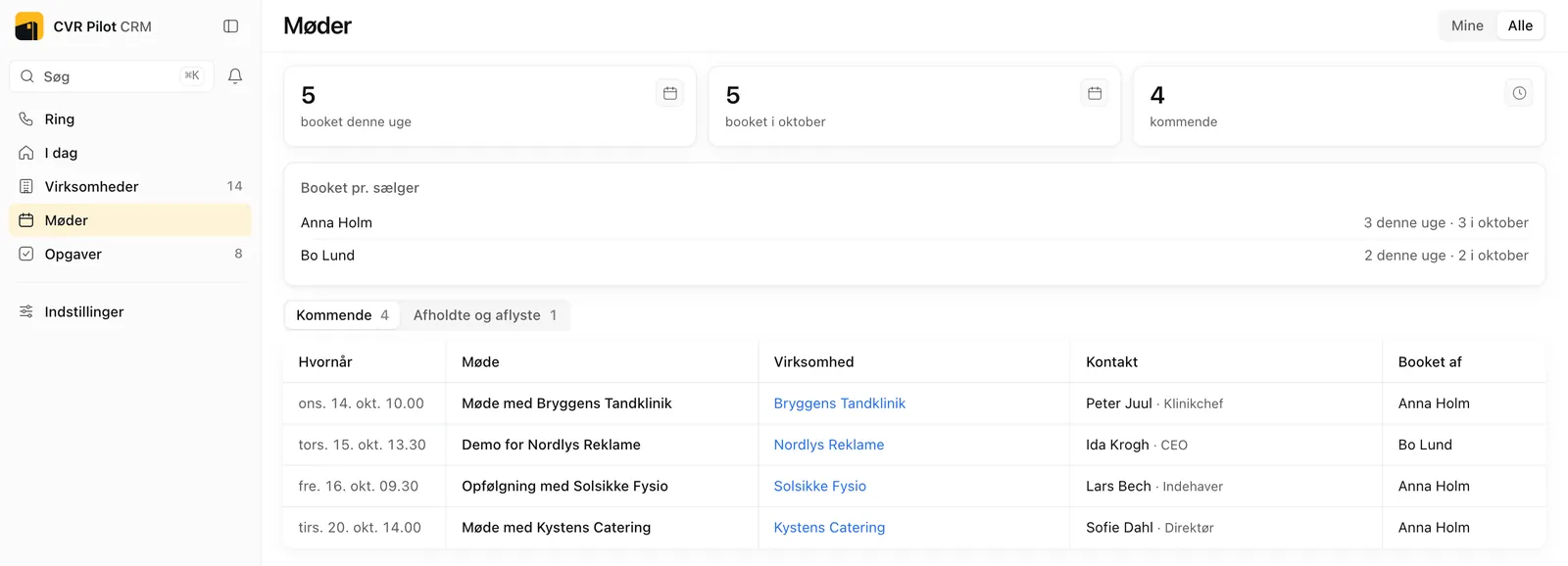Click the building icon beside Virksomheder
The height and width of the screenshot is (566, 1568).
pos(26,186)
